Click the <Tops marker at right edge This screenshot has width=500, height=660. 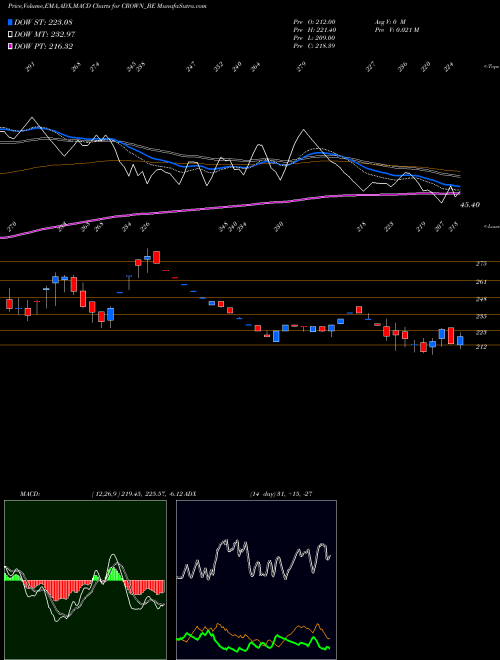[x=491, y=67]
